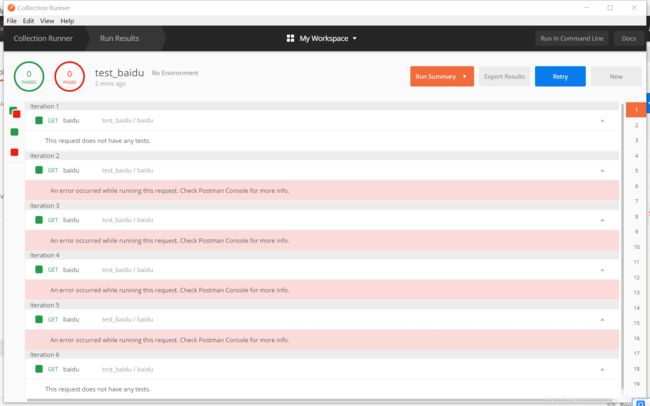Click the Postman logo in title bar
This screenshot has height=406, width=650.
11,7
